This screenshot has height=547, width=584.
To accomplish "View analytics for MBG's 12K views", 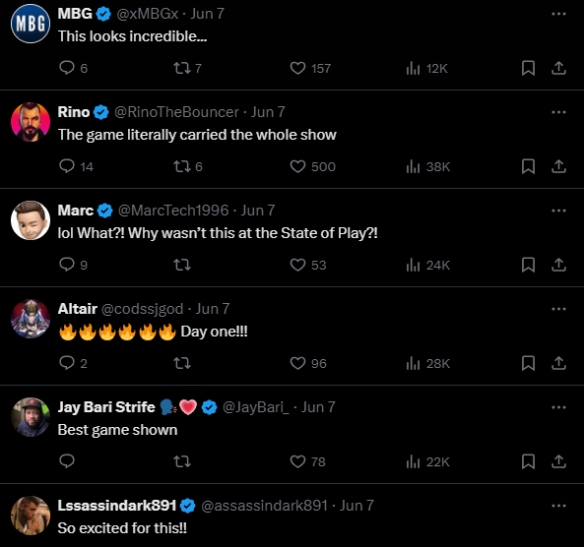I will point(427,69).
